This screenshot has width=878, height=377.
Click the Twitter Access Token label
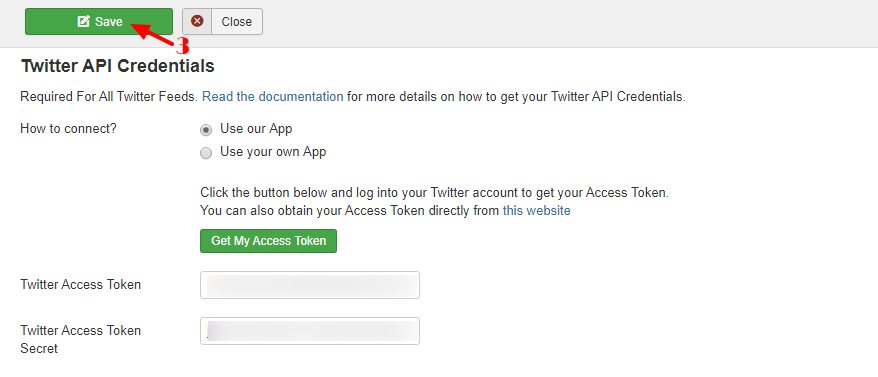(81, 285)
